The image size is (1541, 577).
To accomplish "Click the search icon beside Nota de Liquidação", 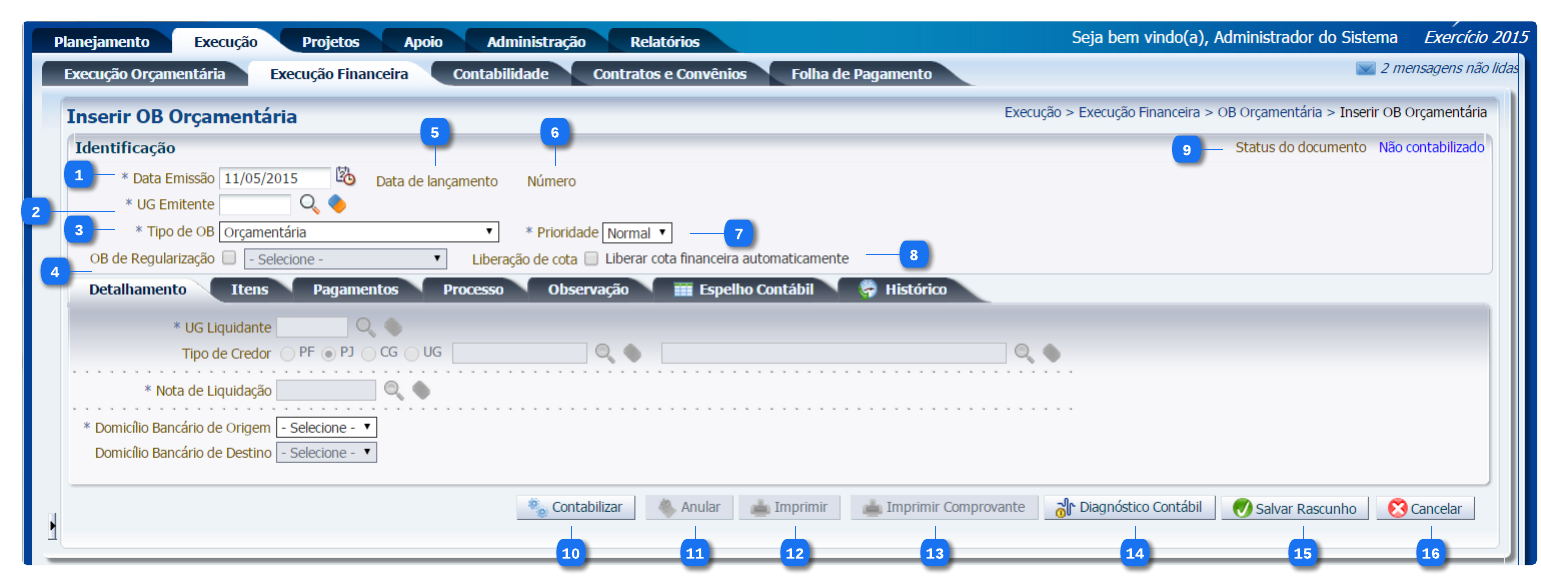I will point(394,390).
